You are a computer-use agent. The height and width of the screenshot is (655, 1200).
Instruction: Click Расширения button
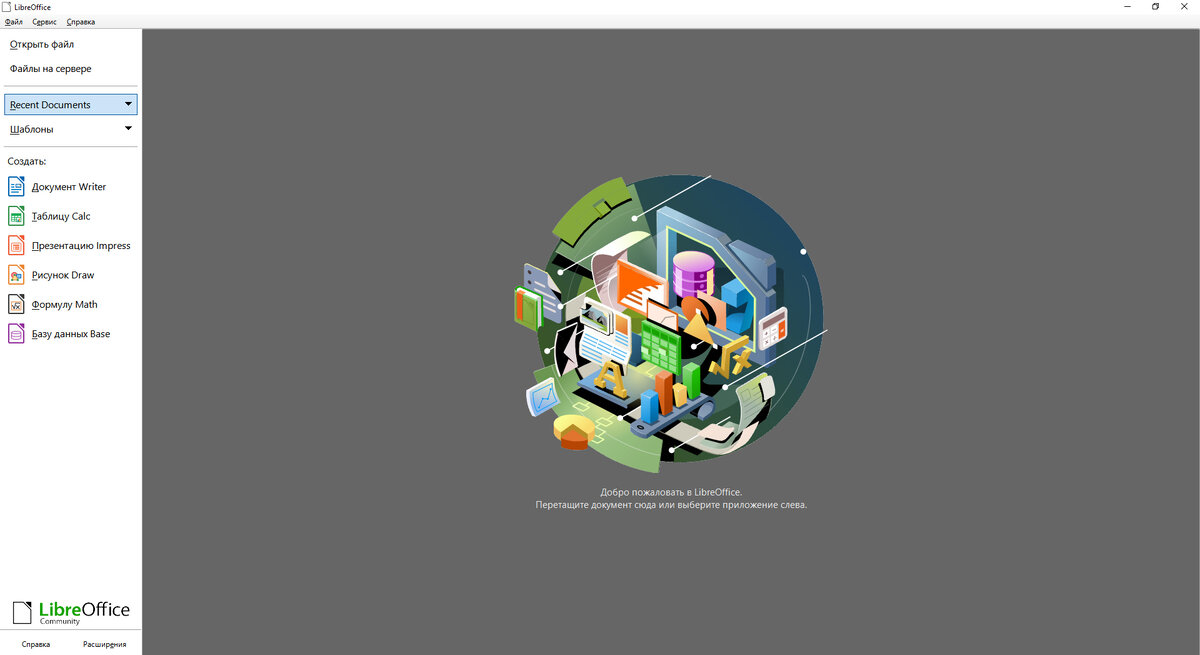[105, 644]
